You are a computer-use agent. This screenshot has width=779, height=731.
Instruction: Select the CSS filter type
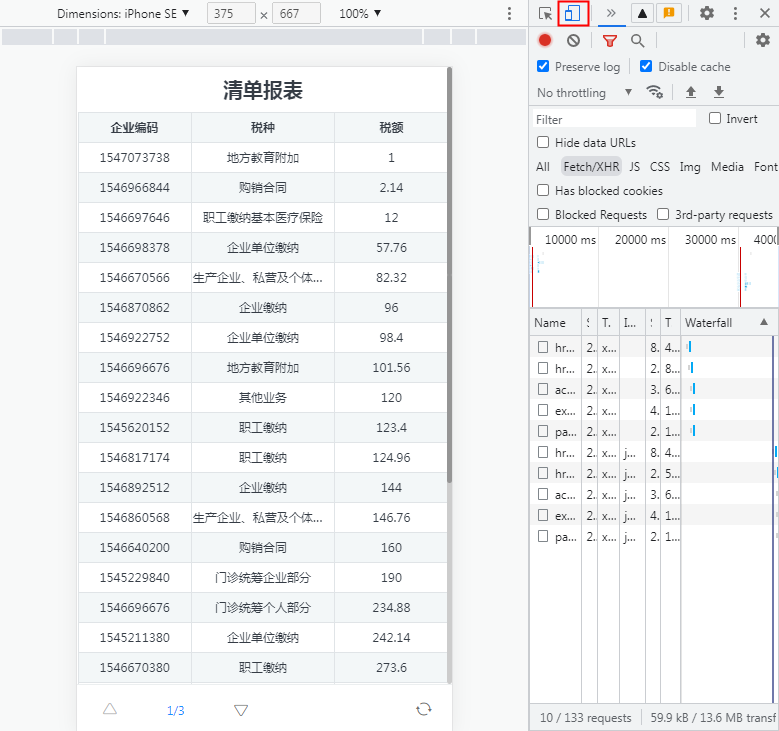tap(660, 167)
